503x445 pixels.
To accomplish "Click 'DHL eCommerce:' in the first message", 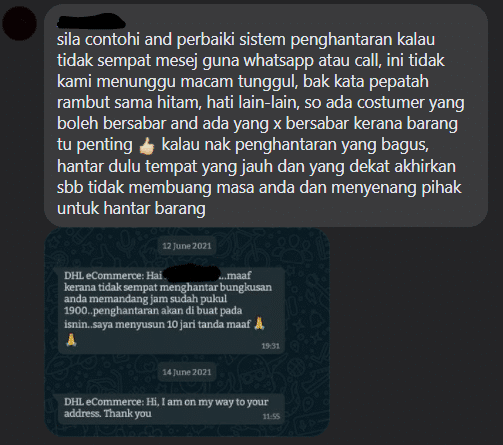I will click(104, 275).
